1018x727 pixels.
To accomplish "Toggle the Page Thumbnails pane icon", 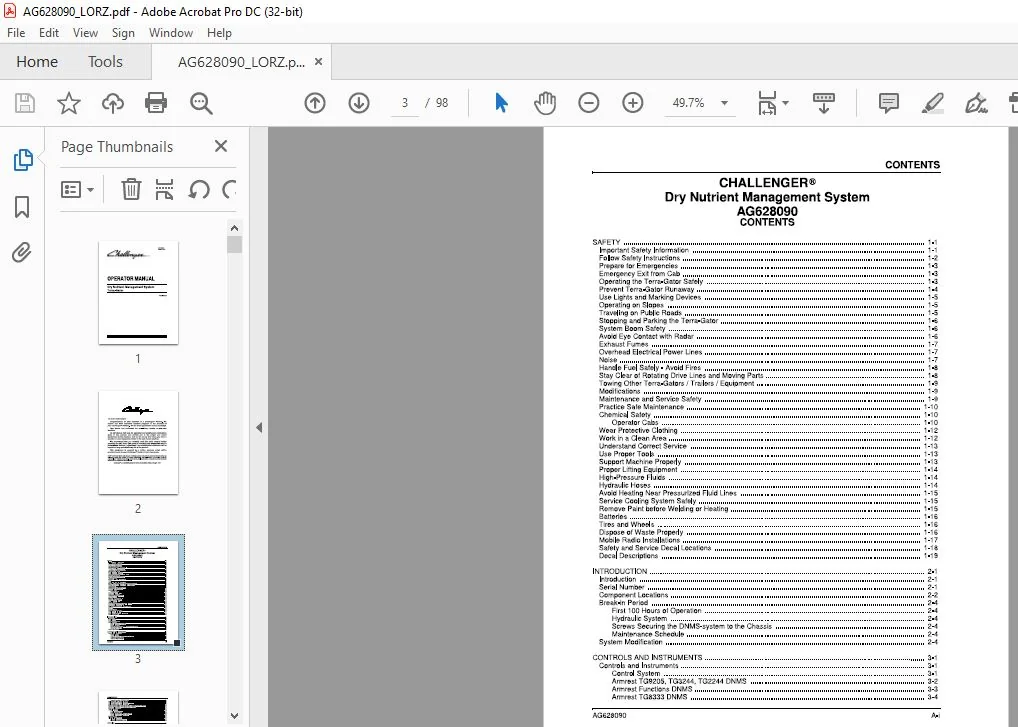I will pos(23,160).
